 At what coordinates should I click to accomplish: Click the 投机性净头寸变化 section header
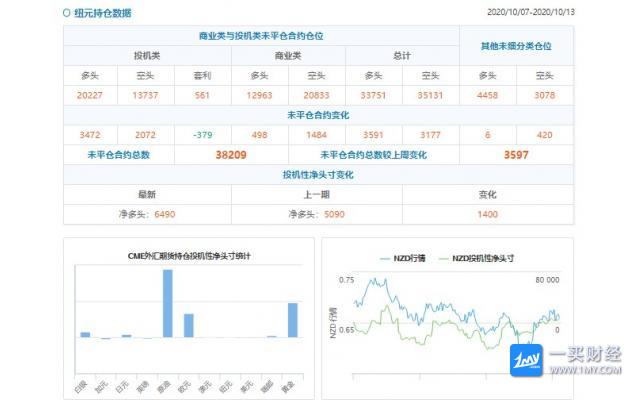pos(318,175)
